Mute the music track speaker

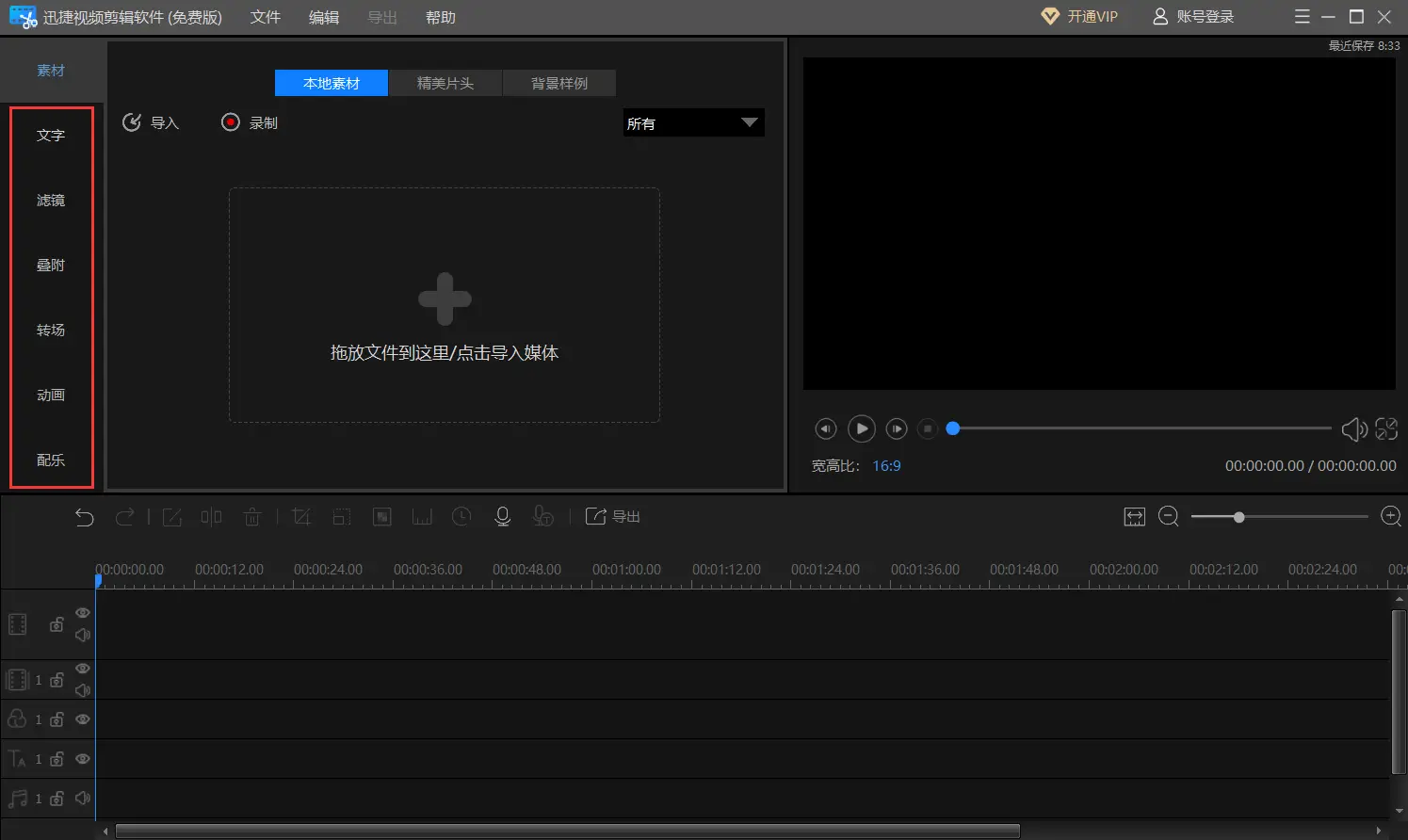pos(83,799)
